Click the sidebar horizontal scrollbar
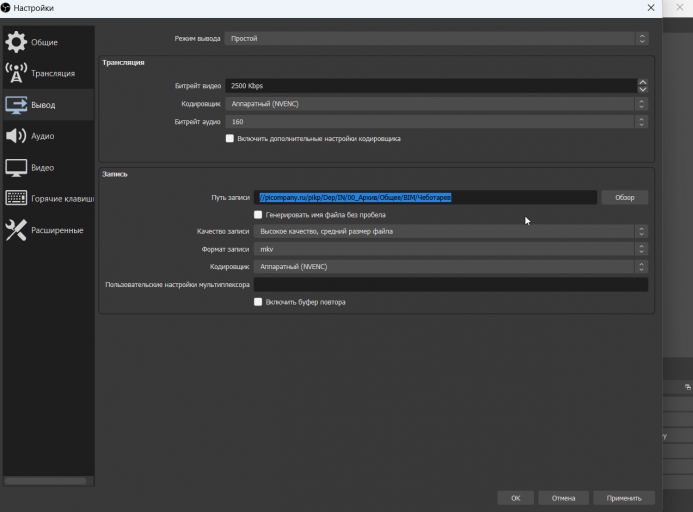Image resolution: width=693 pixels, height=512 pixels. [46, 481]
